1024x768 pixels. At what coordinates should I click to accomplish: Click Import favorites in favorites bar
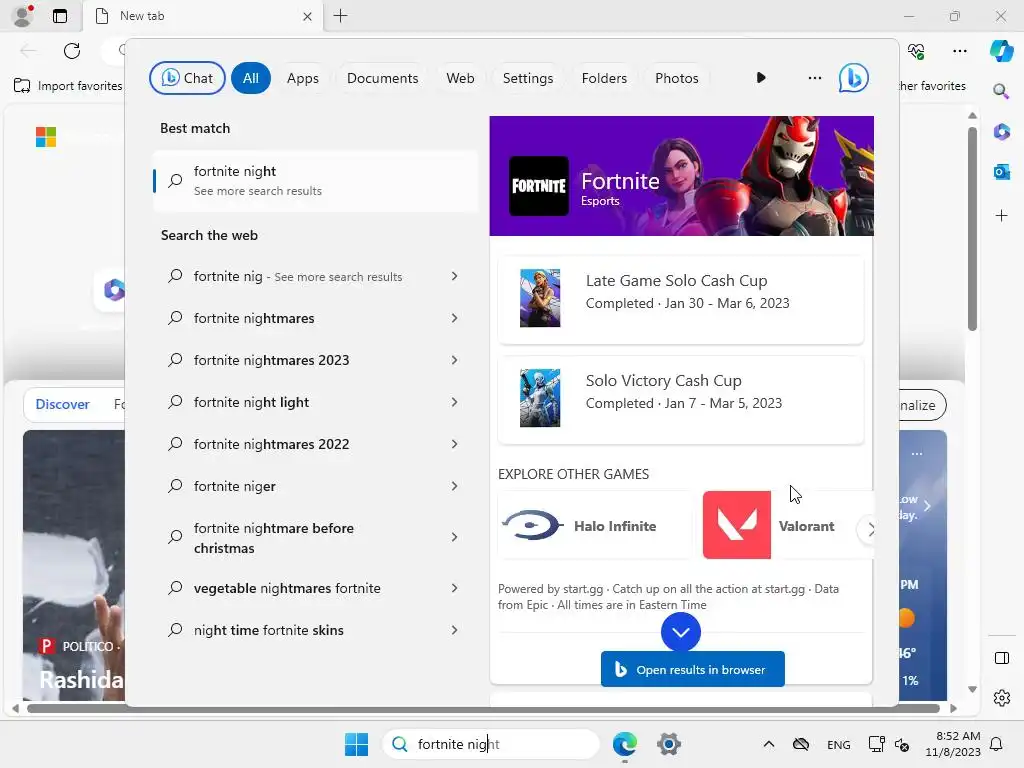click(x=68, y=86)
